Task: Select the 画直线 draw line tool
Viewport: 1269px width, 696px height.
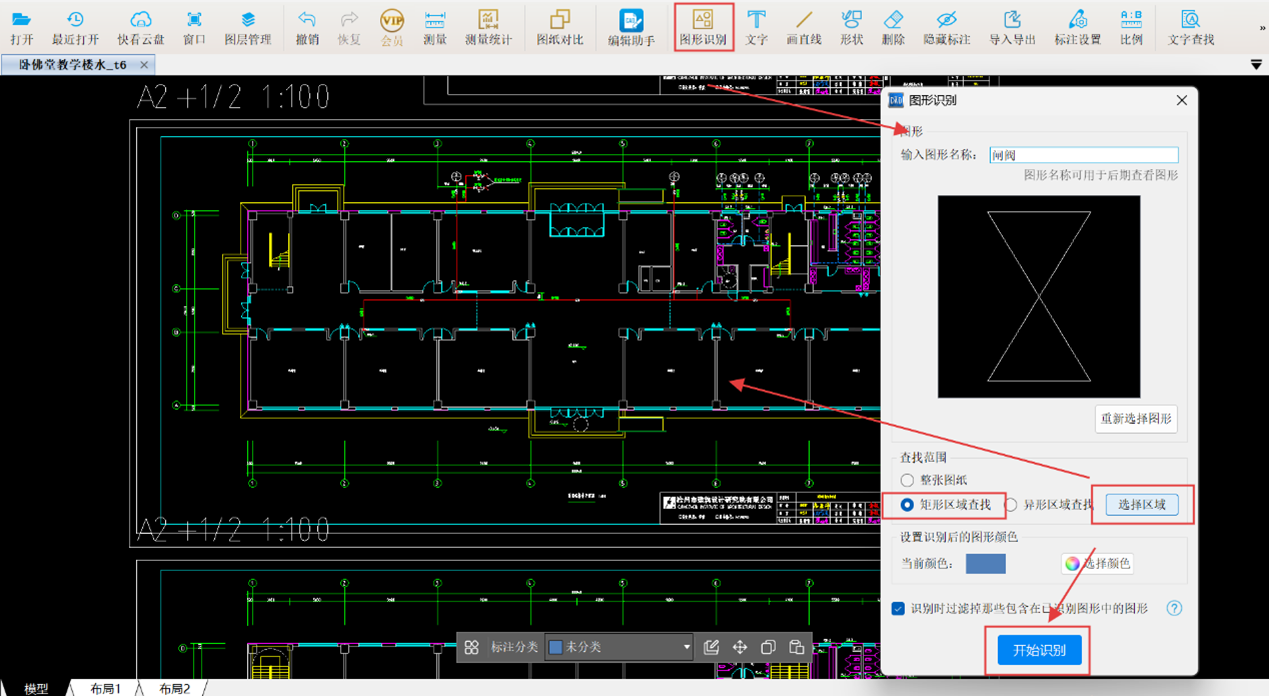Action: (804, 27)
